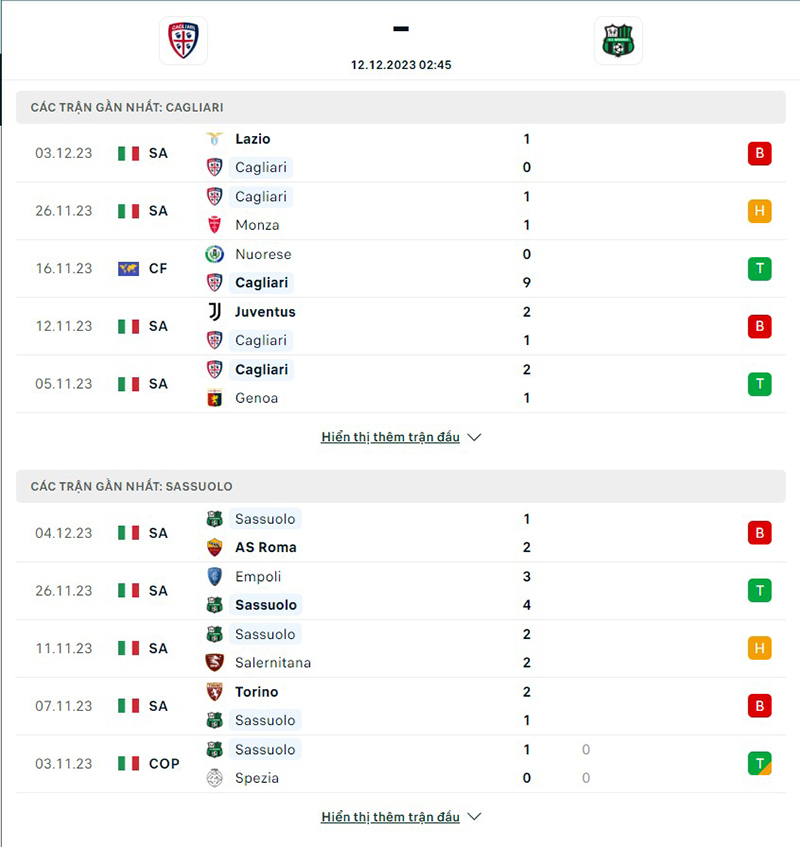Click the match date '12.12.2023 02:45'
Image resolution: width=800 pixels, height=847 pixels.
coord(400,65)
